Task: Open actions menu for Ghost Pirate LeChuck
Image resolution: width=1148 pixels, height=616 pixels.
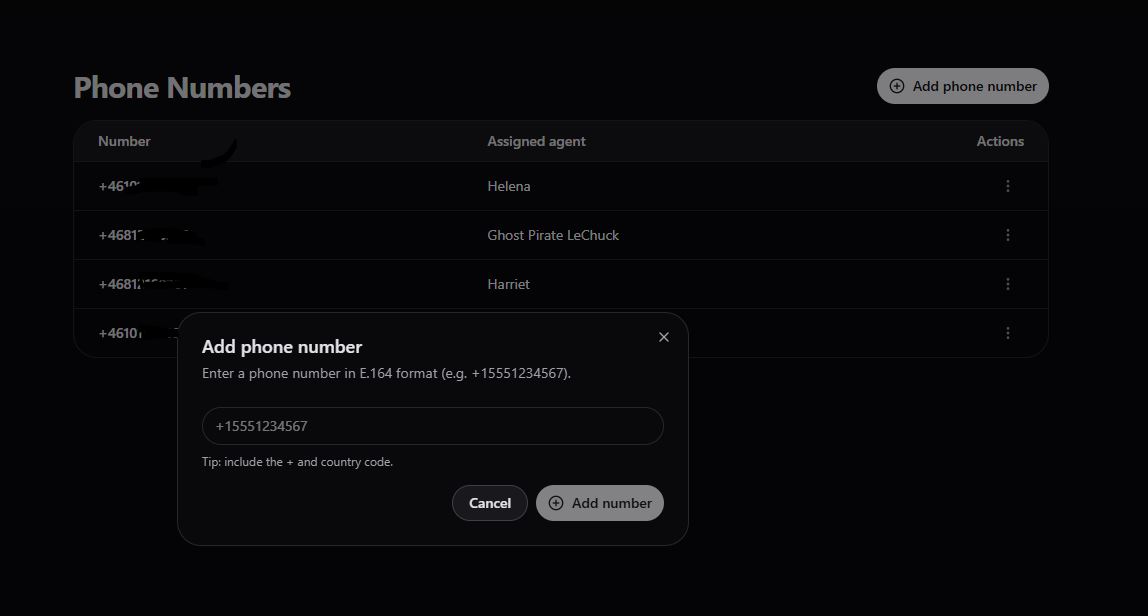Action: [x=1007, y=235]
